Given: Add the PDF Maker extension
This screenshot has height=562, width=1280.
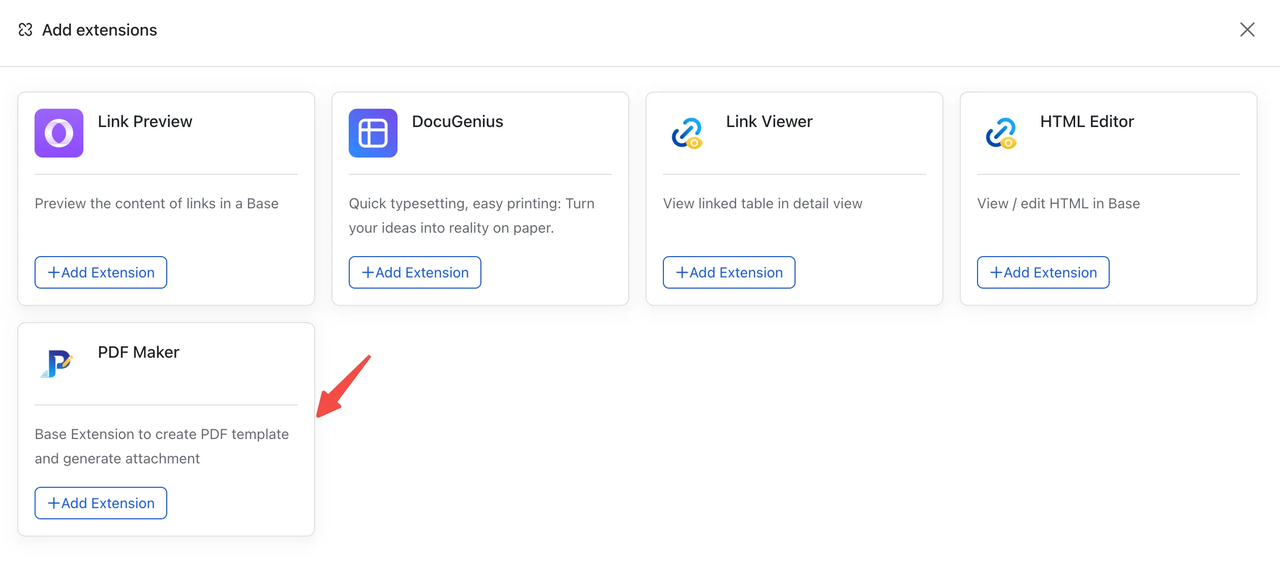Looking at the screenshot, I should click(101, 503).
